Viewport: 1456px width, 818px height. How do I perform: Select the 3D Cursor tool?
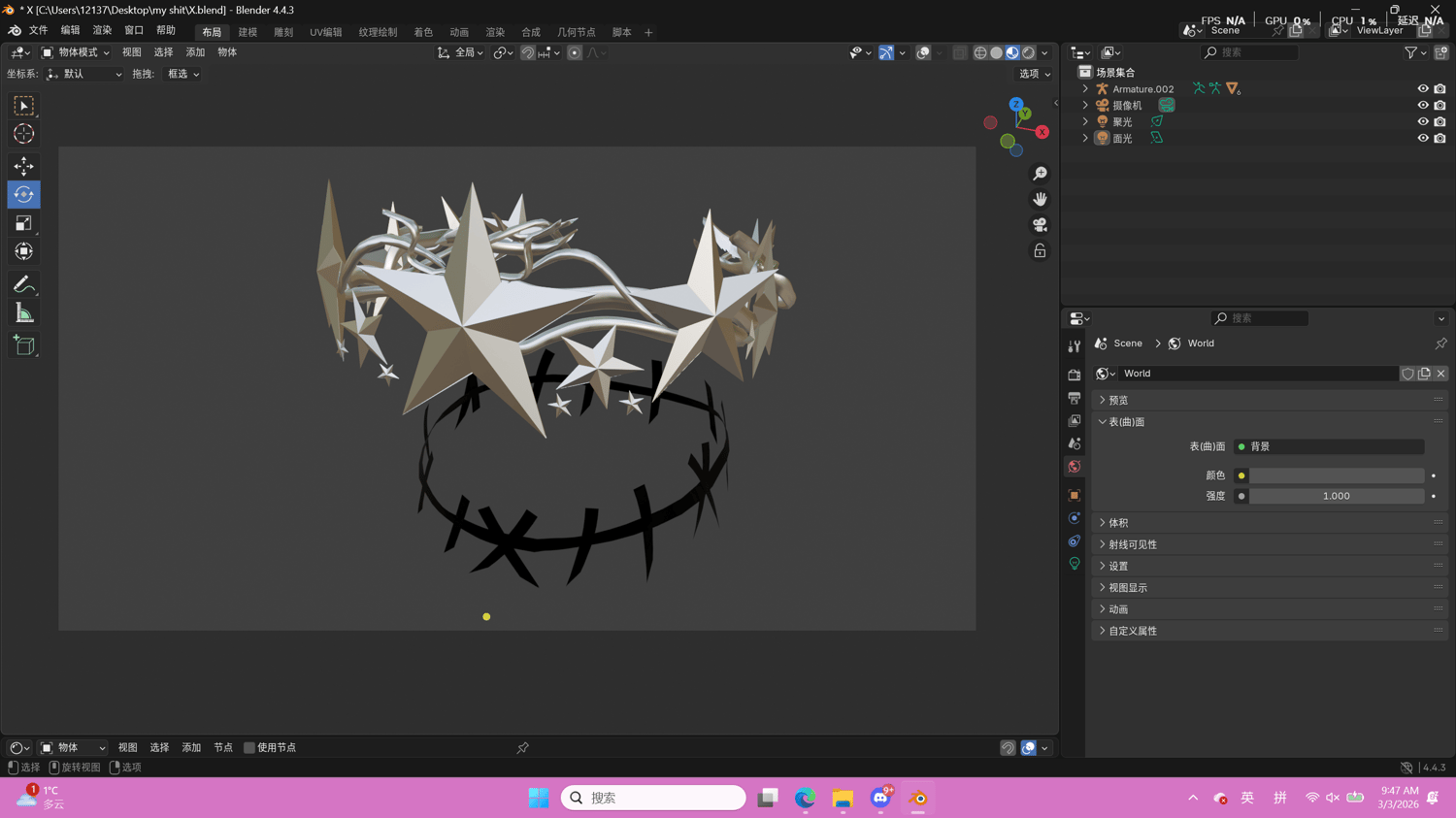pyautogui.click(x=23, y=134)
